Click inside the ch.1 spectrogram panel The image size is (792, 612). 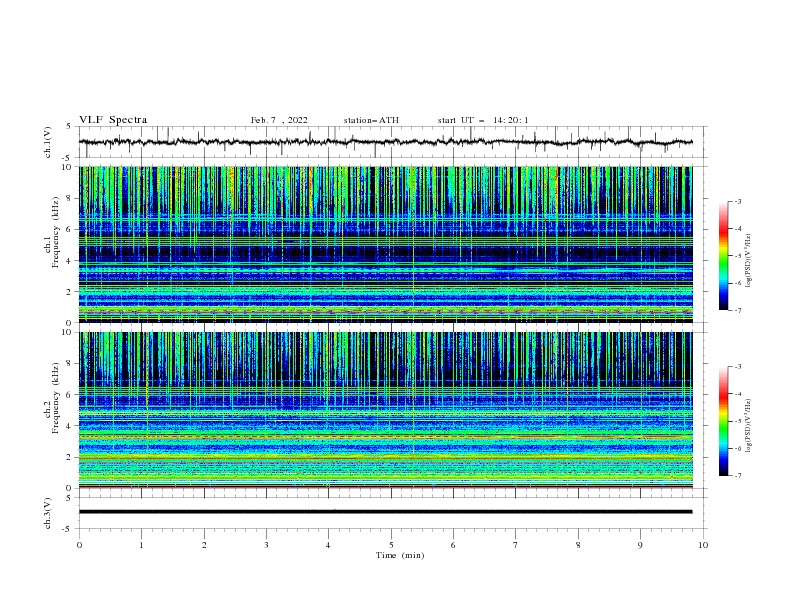(386, 244)
